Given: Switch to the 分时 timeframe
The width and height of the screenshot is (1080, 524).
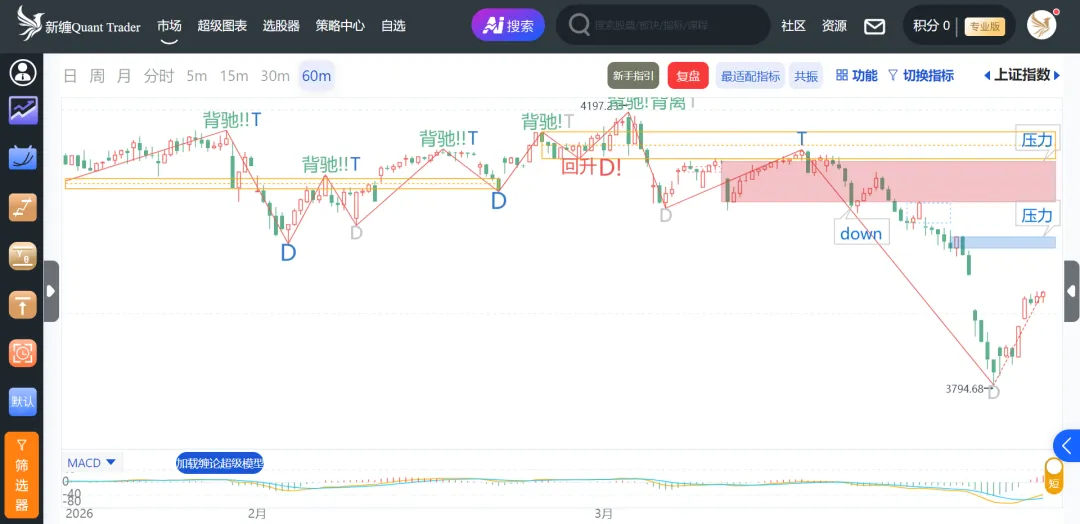Looking at the screenshot, I should (159, 76).
